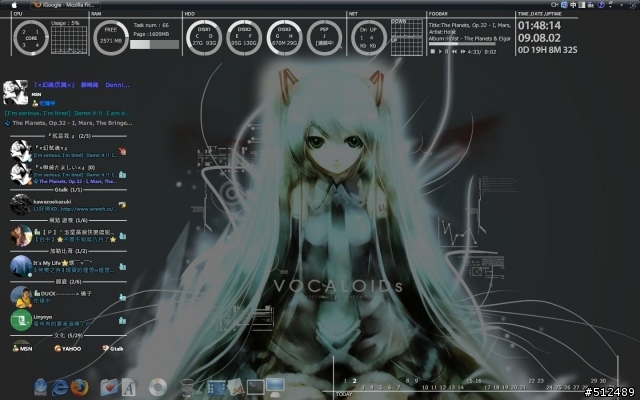This screenshot has height=400, width=640.
Task: Collapse the Gtalk (1/1) group
Action: pos(69,190)
